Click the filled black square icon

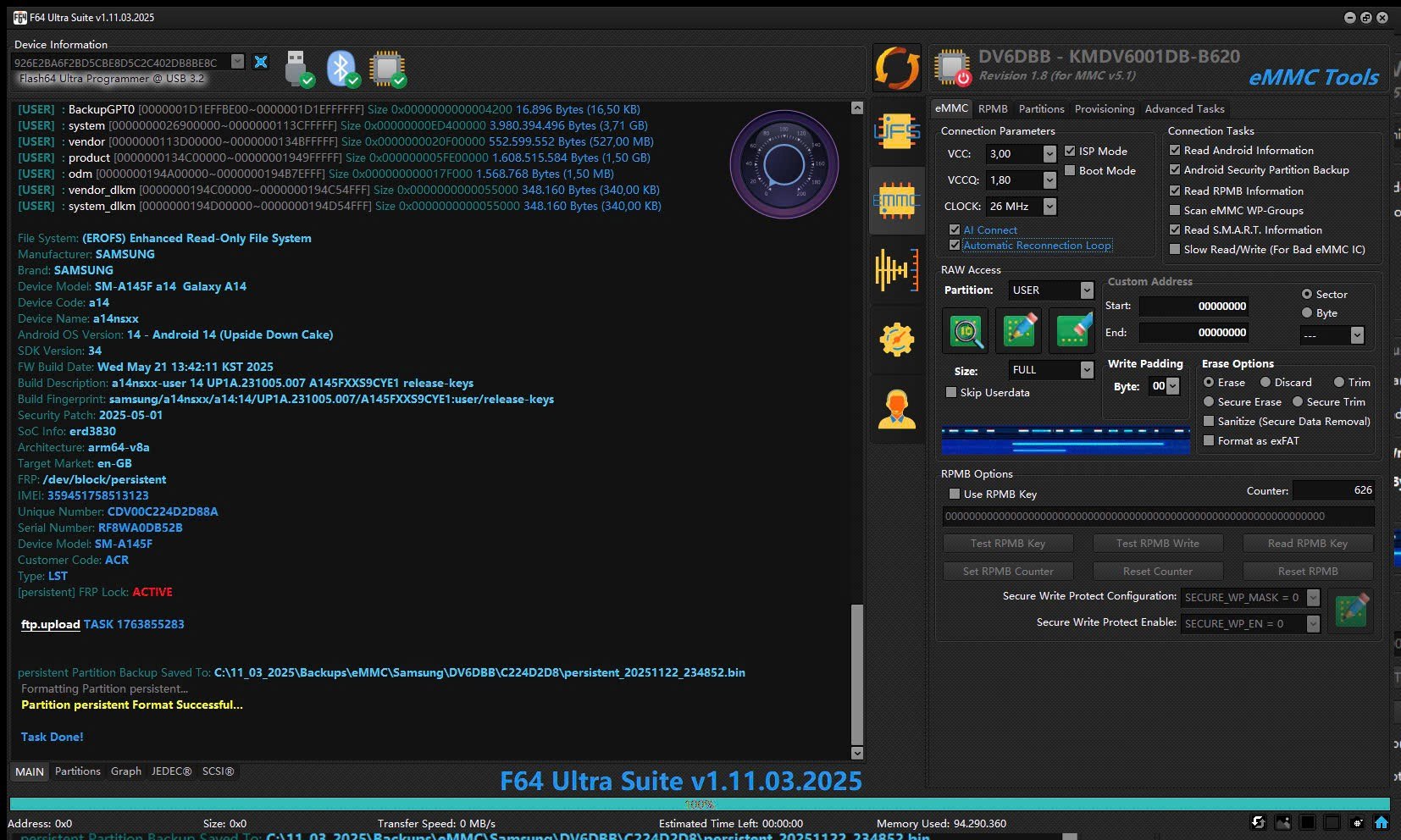(1308, 822)
